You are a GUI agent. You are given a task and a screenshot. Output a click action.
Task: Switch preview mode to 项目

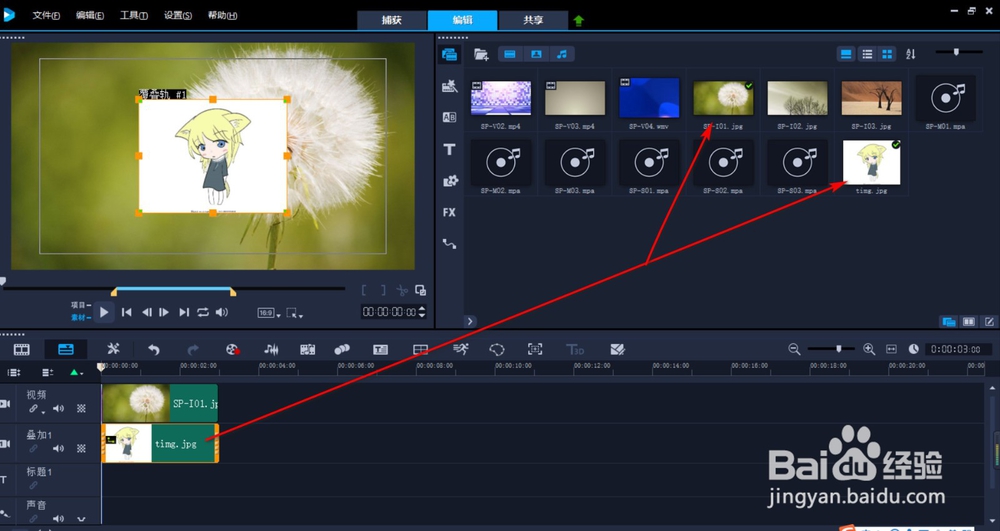click(80, 305)
